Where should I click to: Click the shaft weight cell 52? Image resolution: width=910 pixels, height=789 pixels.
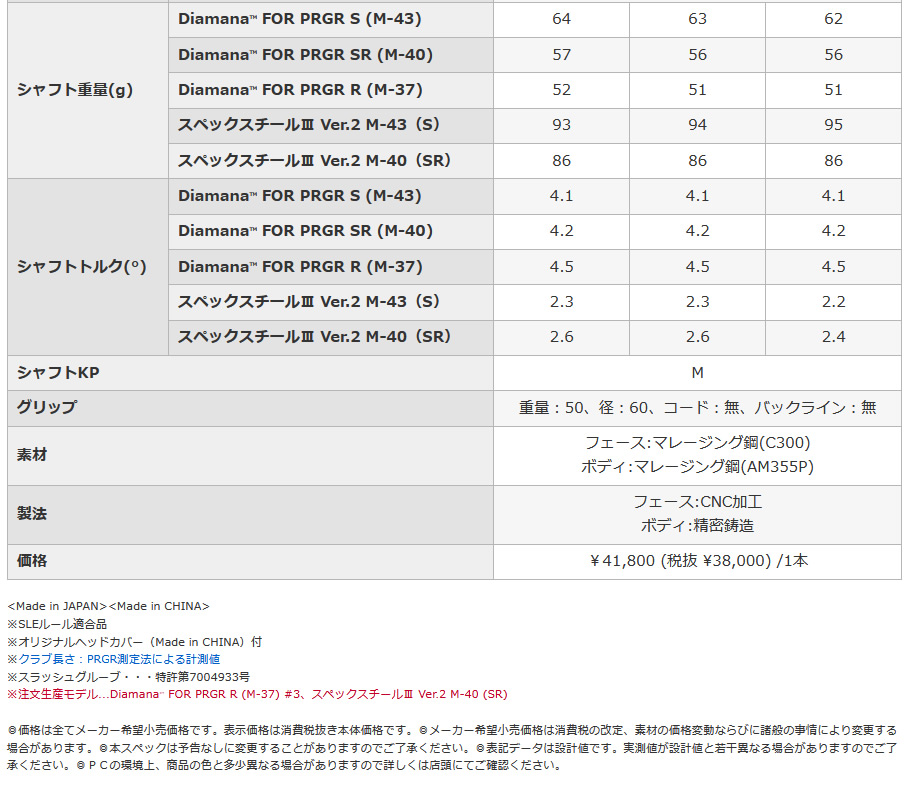point(562,90)
